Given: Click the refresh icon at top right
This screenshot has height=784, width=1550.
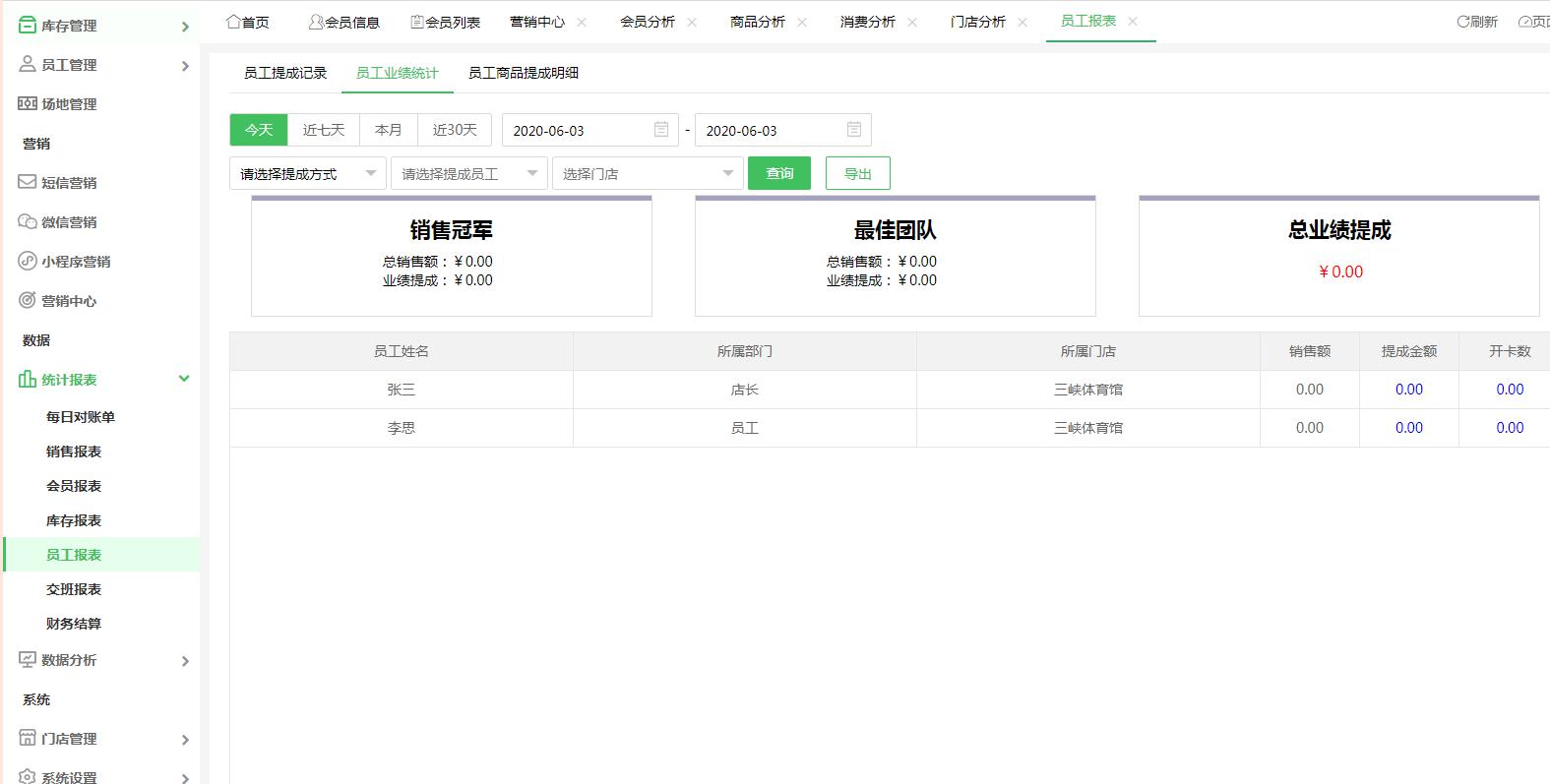Looking at the screenshot, I should point(1476,22).
